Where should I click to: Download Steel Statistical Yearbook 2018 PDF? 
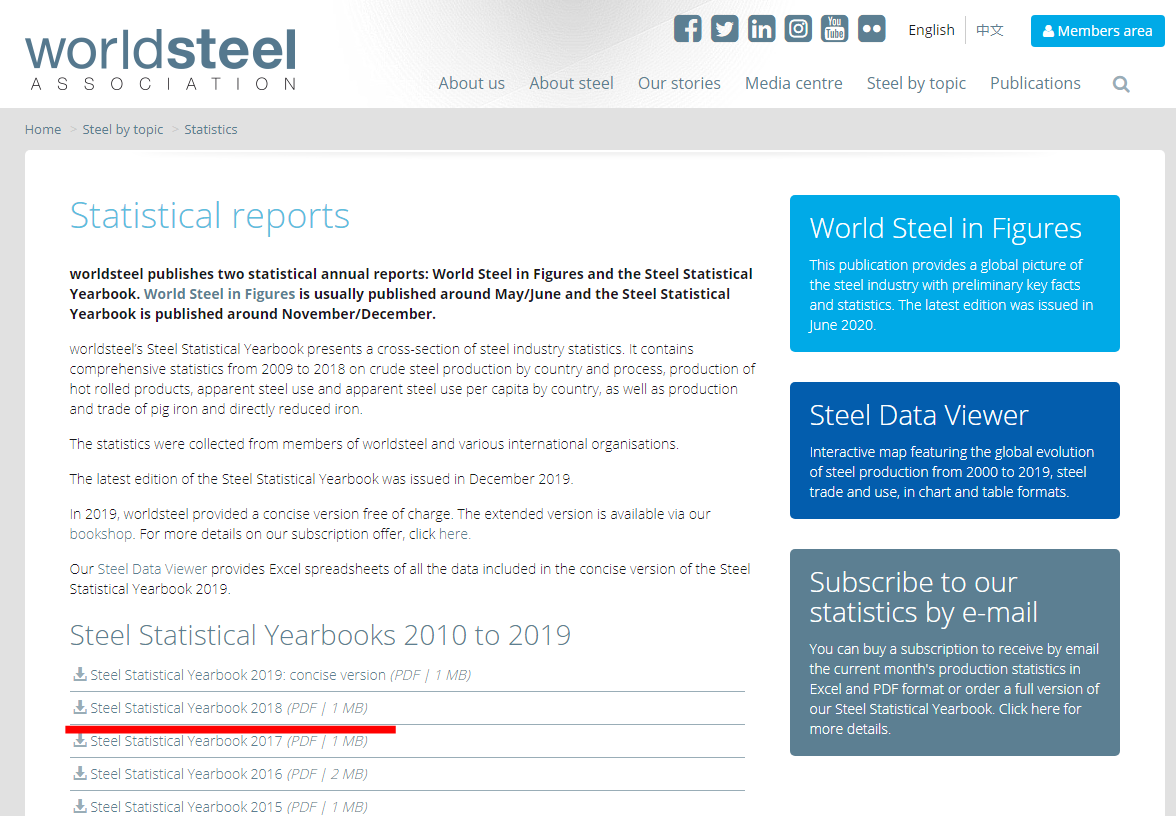(x=229, y=708)
